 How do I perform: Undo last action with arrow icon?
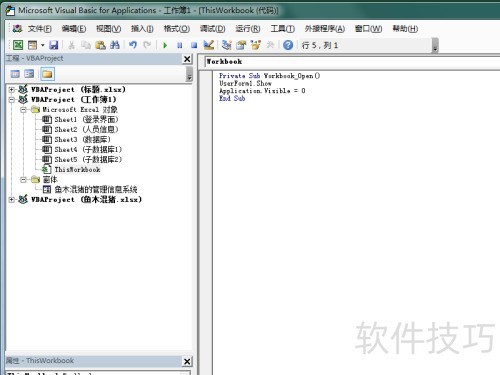pyautogui.click(x=133, y=45)
